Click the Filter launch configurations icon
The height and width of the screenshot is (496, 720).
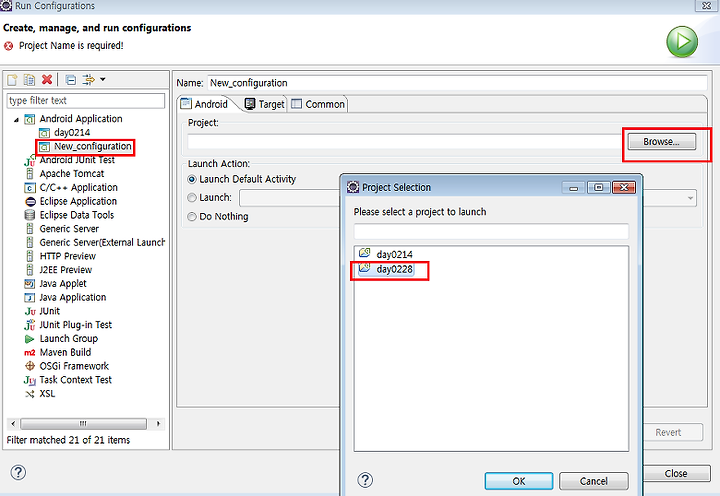(x=88, y=80)
